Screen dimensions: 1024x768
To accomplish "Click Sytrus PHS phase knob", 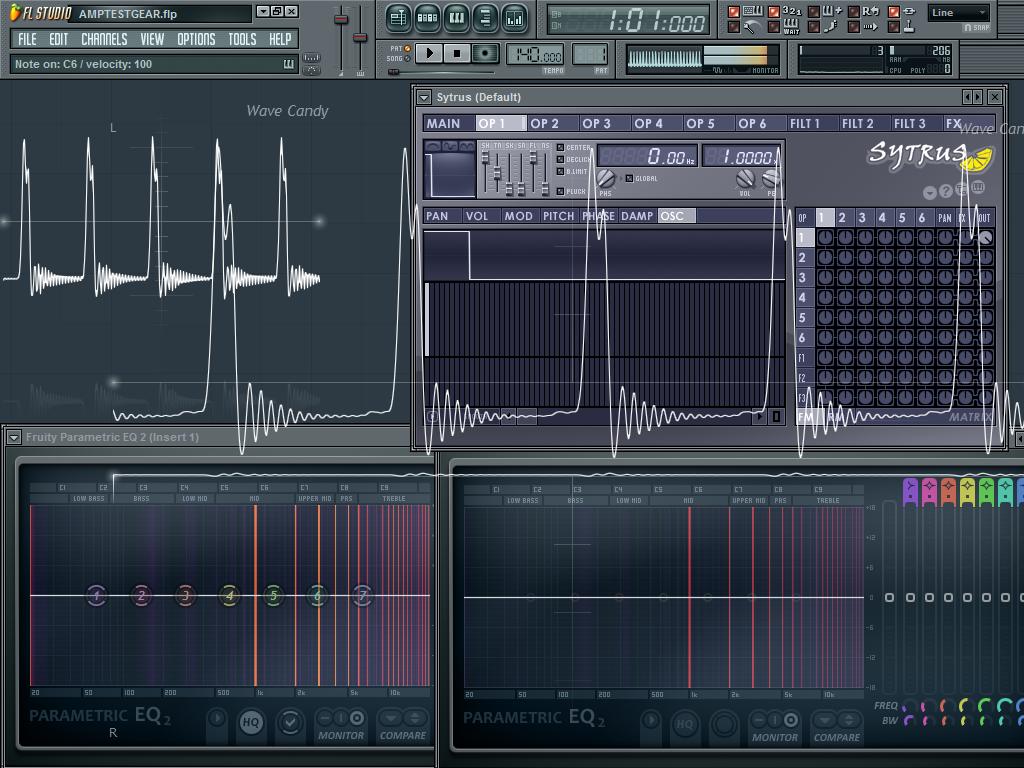I will pyautogui.click(x=606, y=178).
